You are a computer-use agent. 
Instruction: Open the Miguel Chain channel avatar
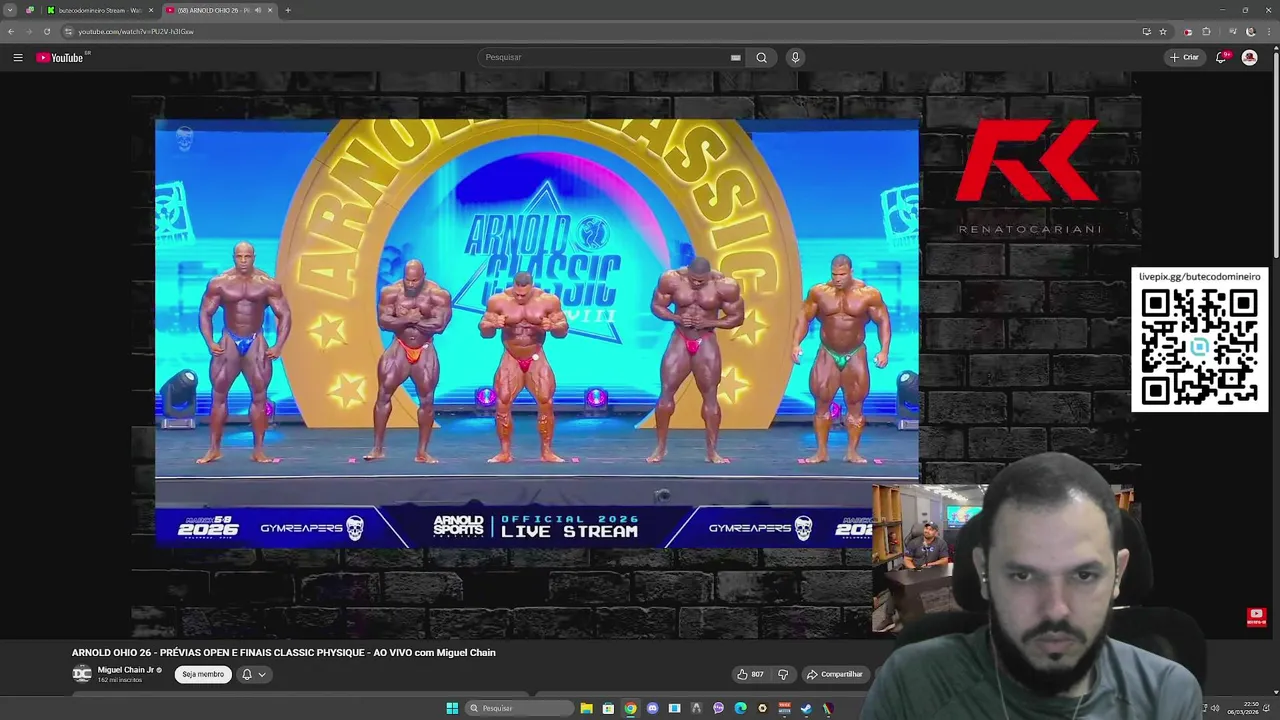click(82, 674)
